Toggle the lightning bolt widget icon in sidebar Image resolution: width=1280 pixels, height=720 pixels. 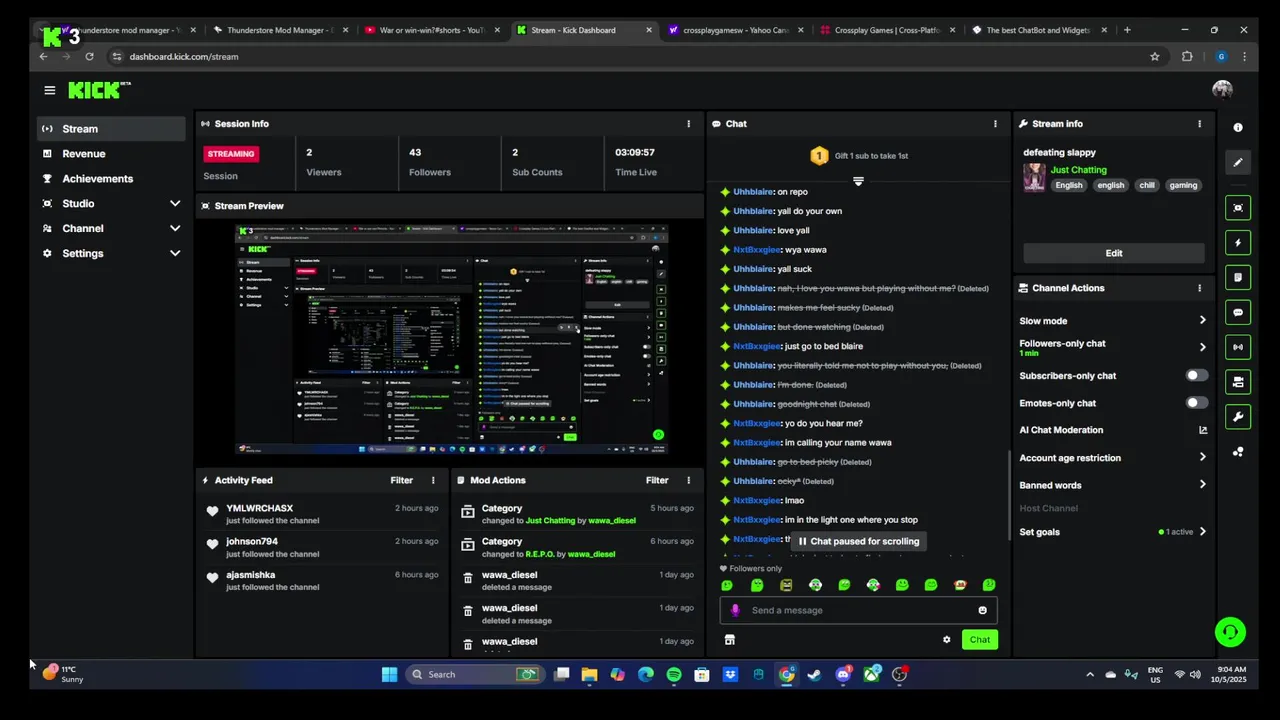click(1238, 243)
